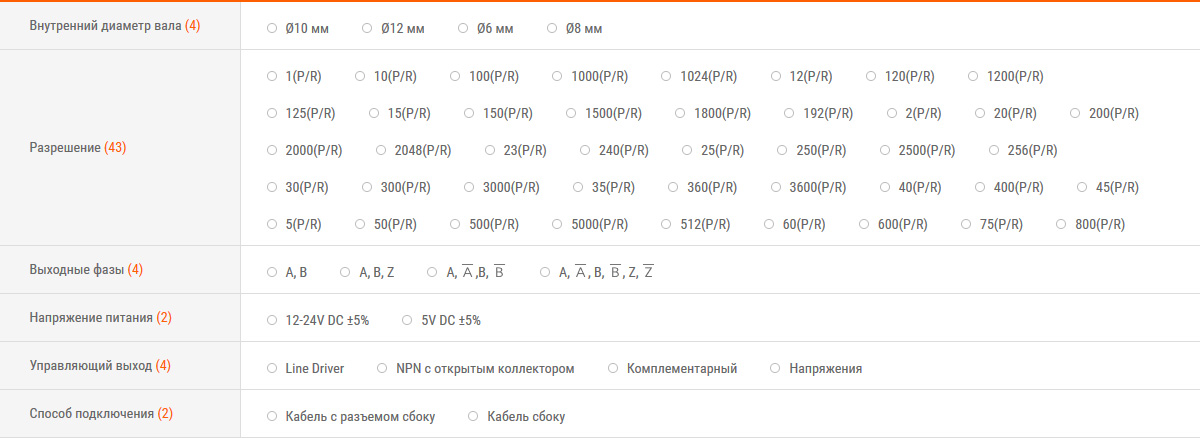Choose Ø12 мм inner shaft diameter
The image size is (1200, 438).
(368, 28)
